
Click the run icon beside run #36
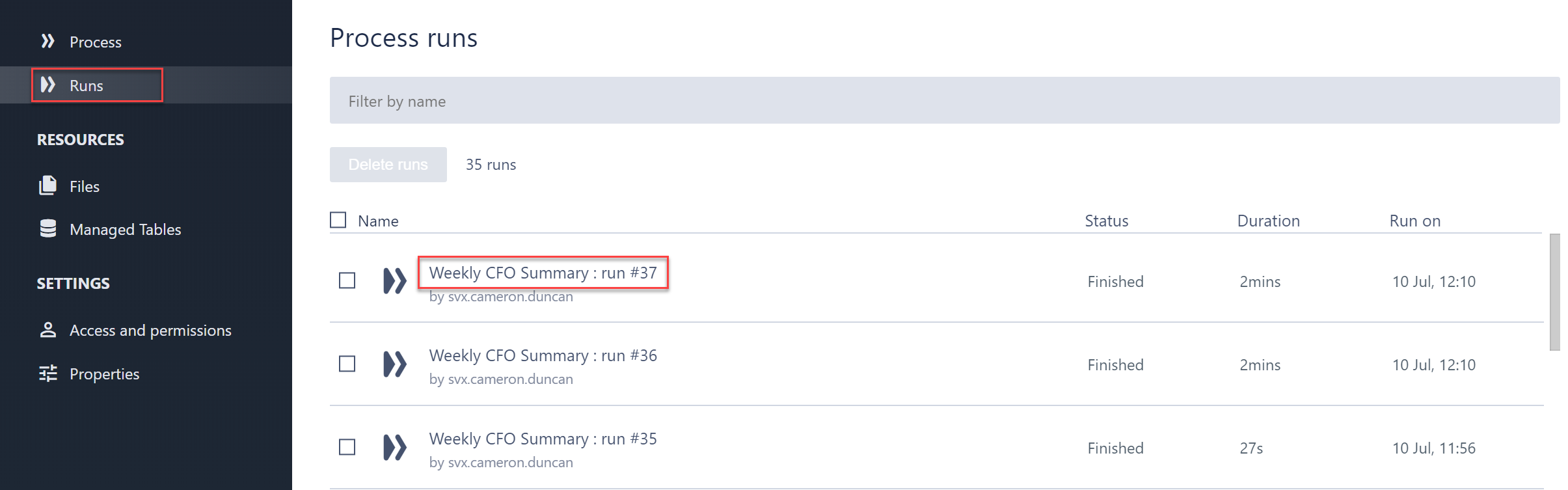click(x=394, y=364)
